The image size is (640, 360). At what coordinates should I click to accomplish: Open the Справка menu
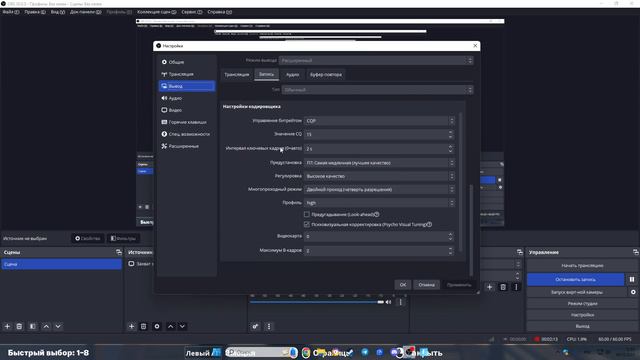point(220,12)
